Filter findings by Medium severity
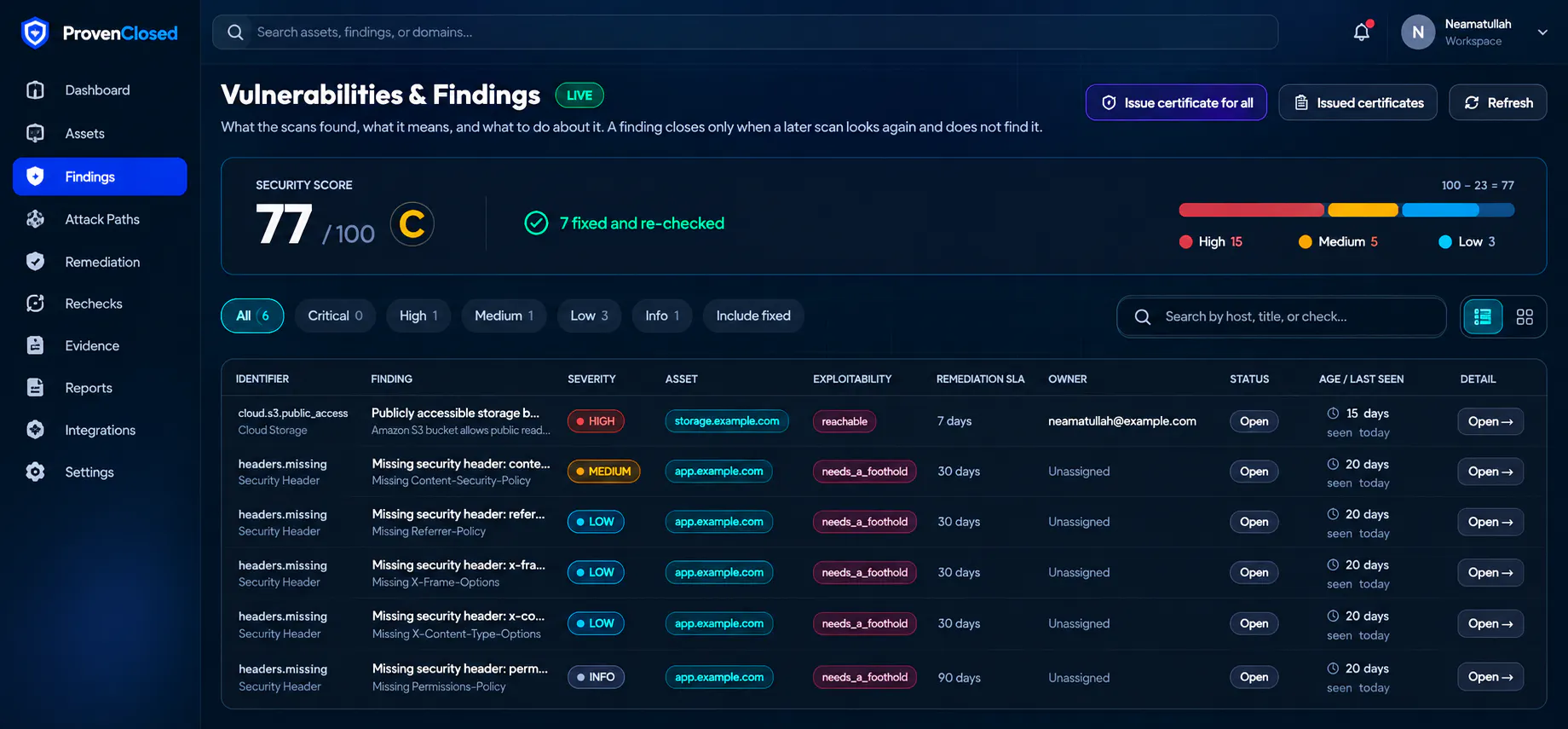Screen dimensions: 1568x729 pos(504,316)
